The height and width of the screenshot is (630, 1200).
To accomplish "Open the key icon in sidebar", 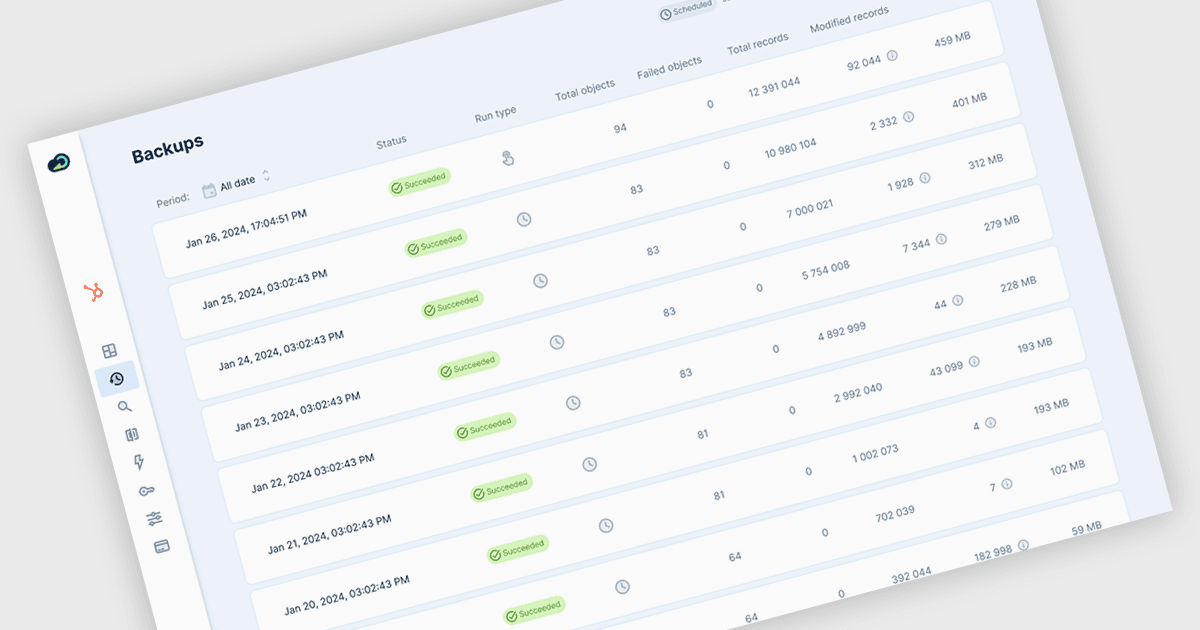I will (147, 491).
